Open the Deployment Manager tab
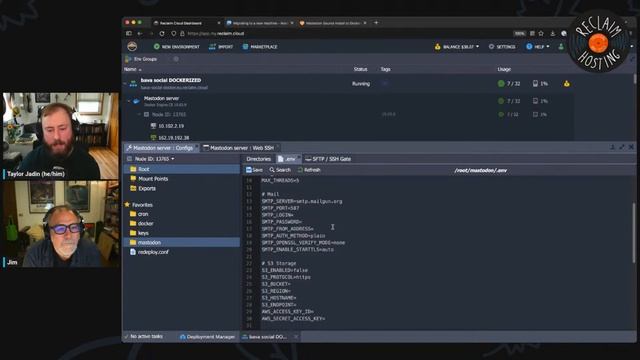This screenshot has width=640, height=360. click(x=207, y=337)
